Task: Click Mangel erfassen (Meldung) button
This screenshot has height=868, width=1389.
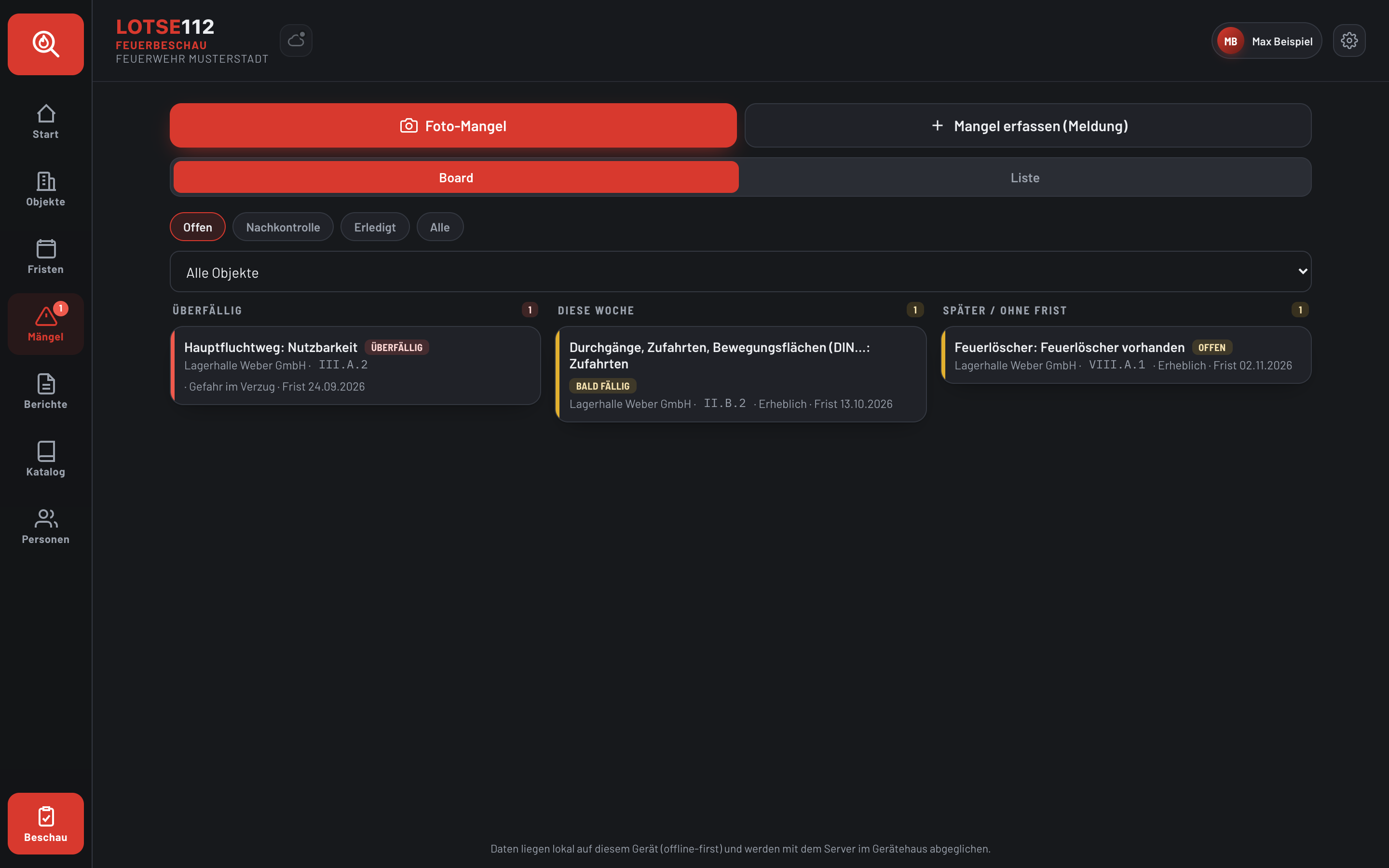Action: pos(1027,126)
